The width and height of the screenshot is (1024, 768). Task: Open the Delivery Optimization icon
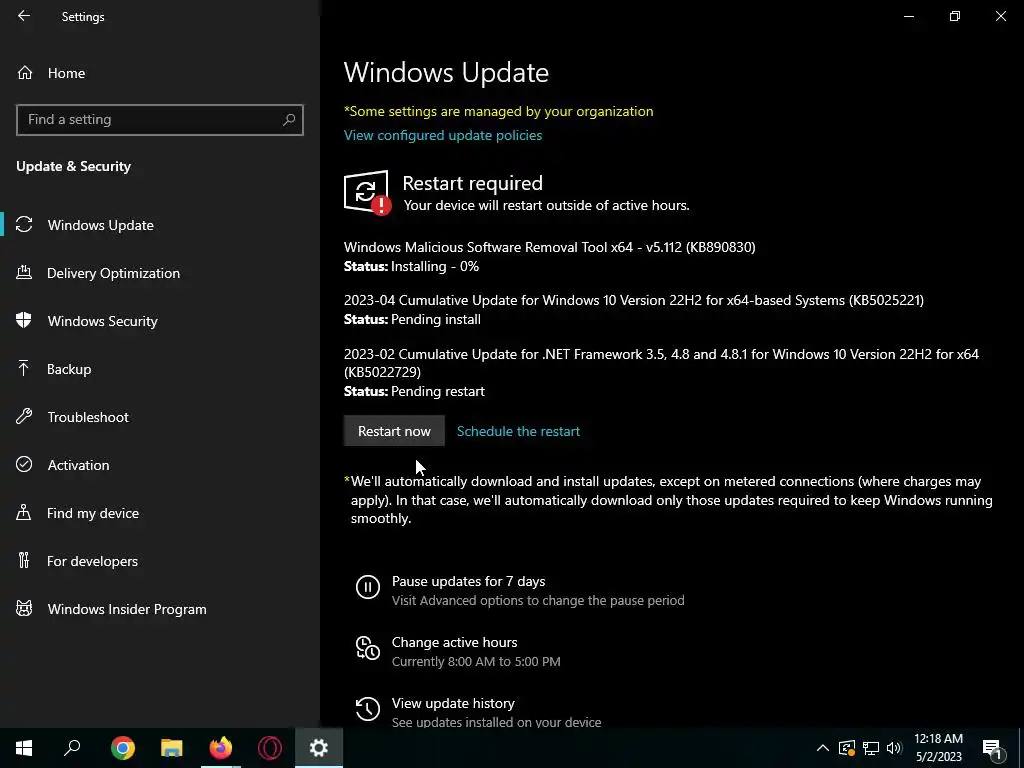coord(24,273)
